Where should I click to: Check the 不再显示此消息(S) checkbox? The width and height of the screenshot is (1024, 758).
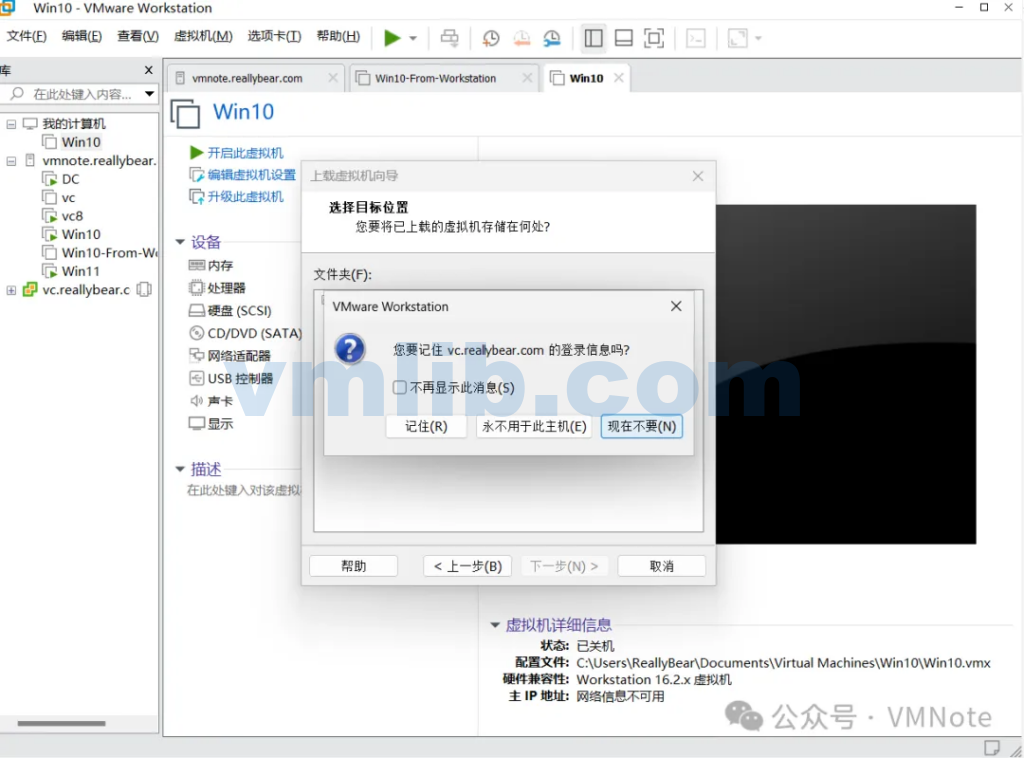(400, 388)
